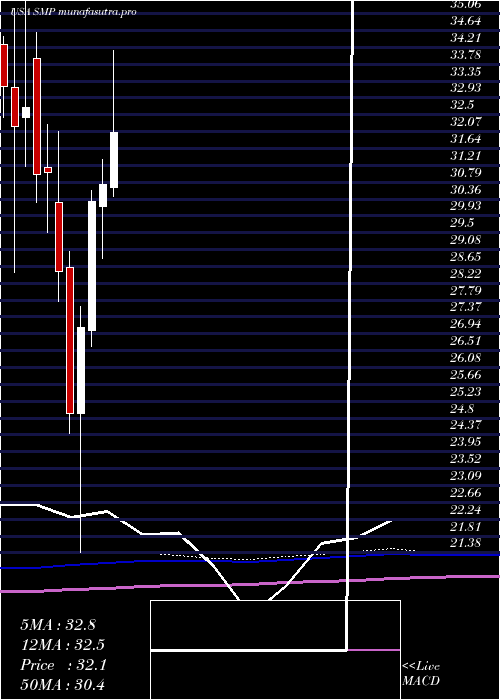Click the 28.65 price axis label
This screenshot has width=500, height=700.
[x=466, y=257]
